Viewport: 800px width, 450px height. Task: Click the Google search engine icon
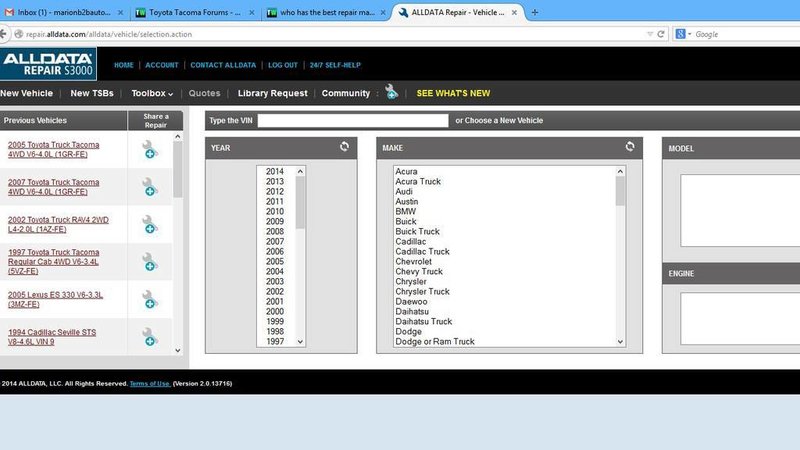(680, 34)
